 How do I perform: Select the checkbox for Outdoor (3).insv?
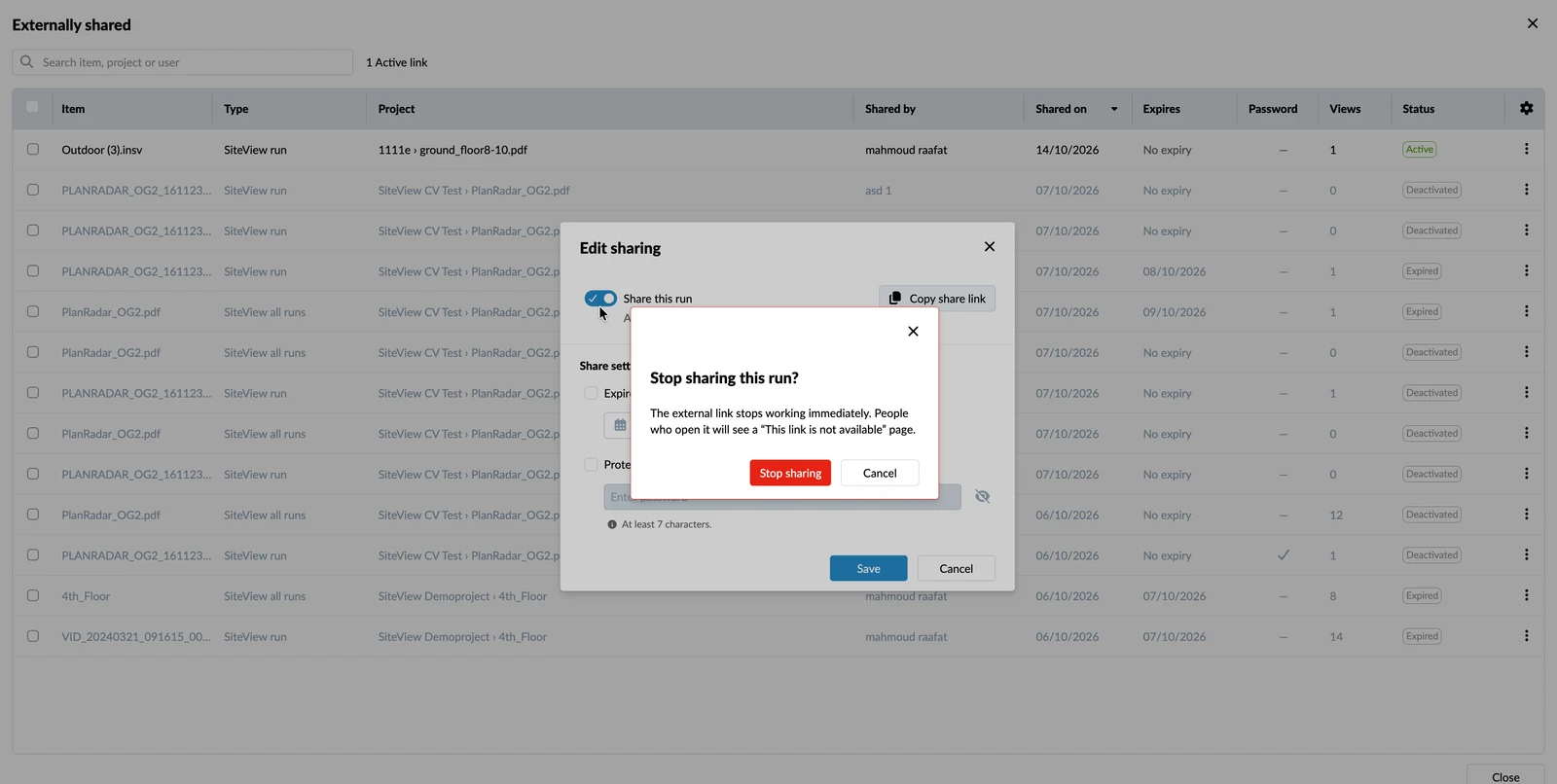[33, 150]
